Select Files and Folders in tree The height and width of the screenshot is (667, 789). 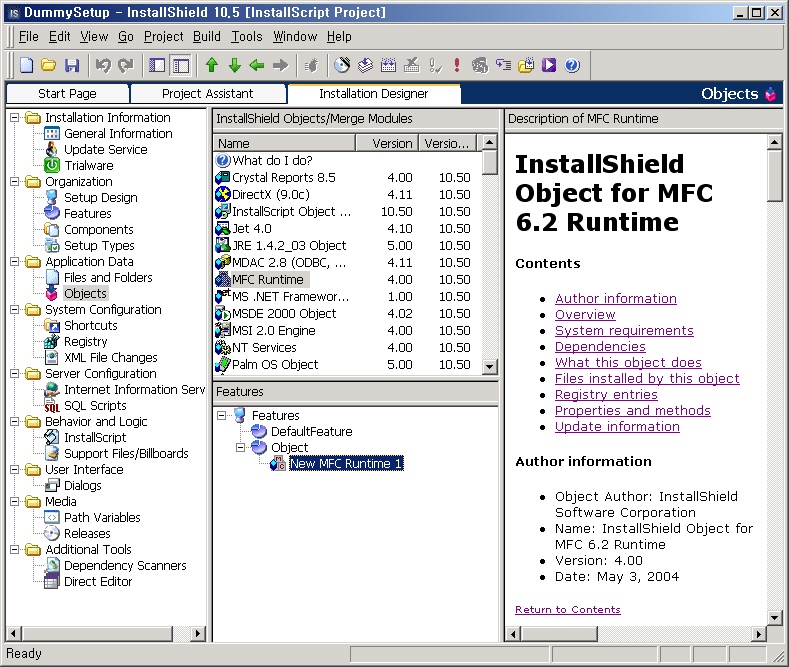108,278
